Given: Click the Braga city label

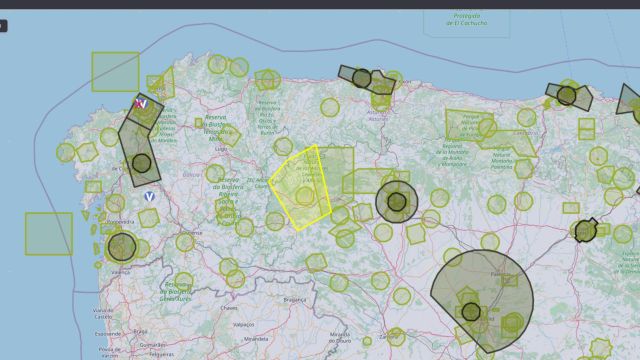Looking at the screenshot, I should click(x=140, y=332).
